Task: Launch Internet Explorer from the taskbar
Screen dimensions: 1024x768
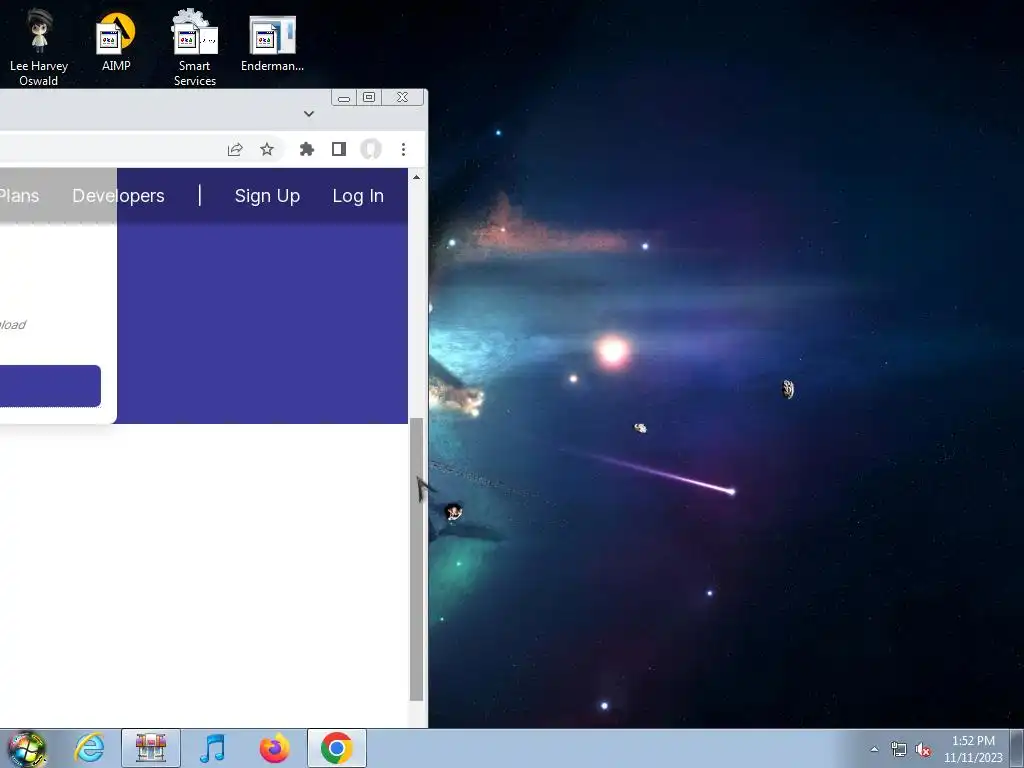Action: click(x=89, y=748)
